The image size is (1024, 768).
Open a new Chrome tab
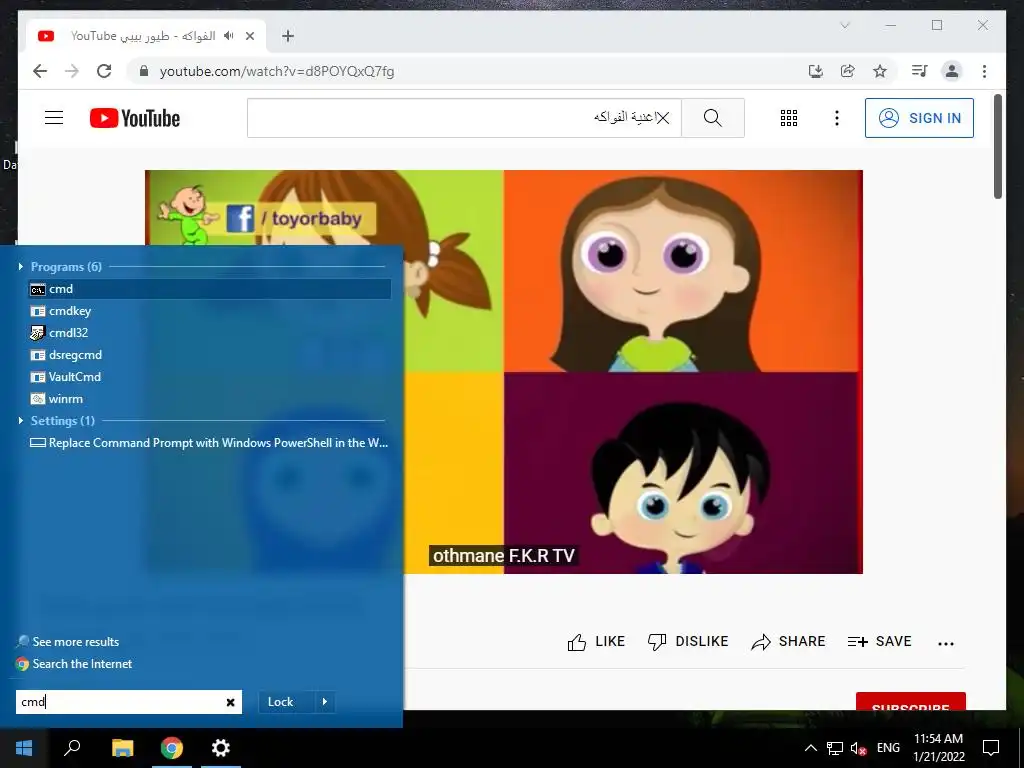288,36
